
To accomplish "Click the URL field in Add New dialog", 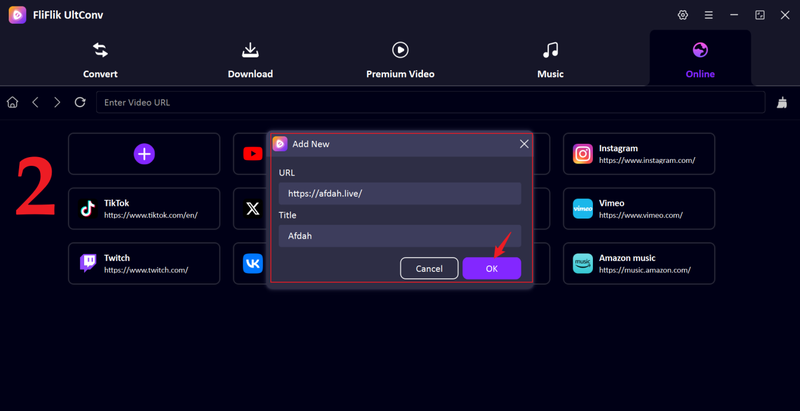I will pyautogui.click(x=399, y=194).
